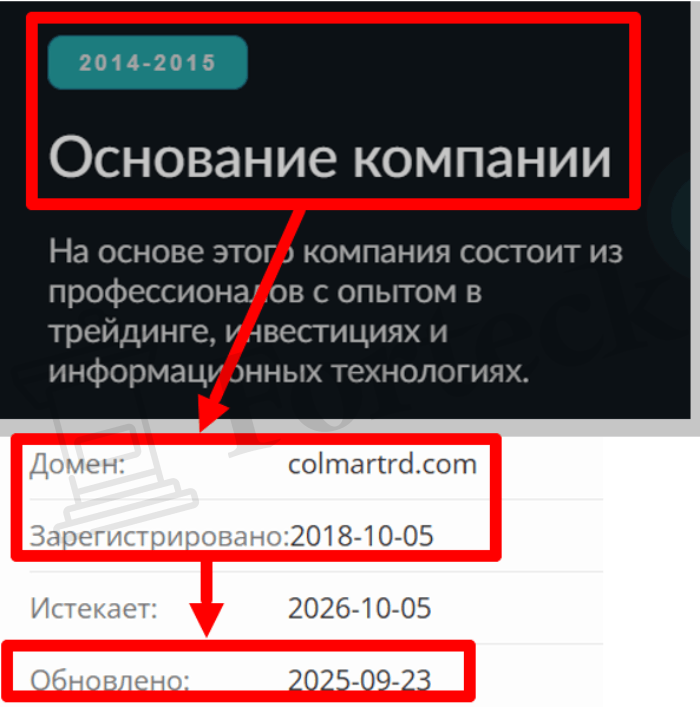Select the Зарегистрировано field label

(159, 537)
